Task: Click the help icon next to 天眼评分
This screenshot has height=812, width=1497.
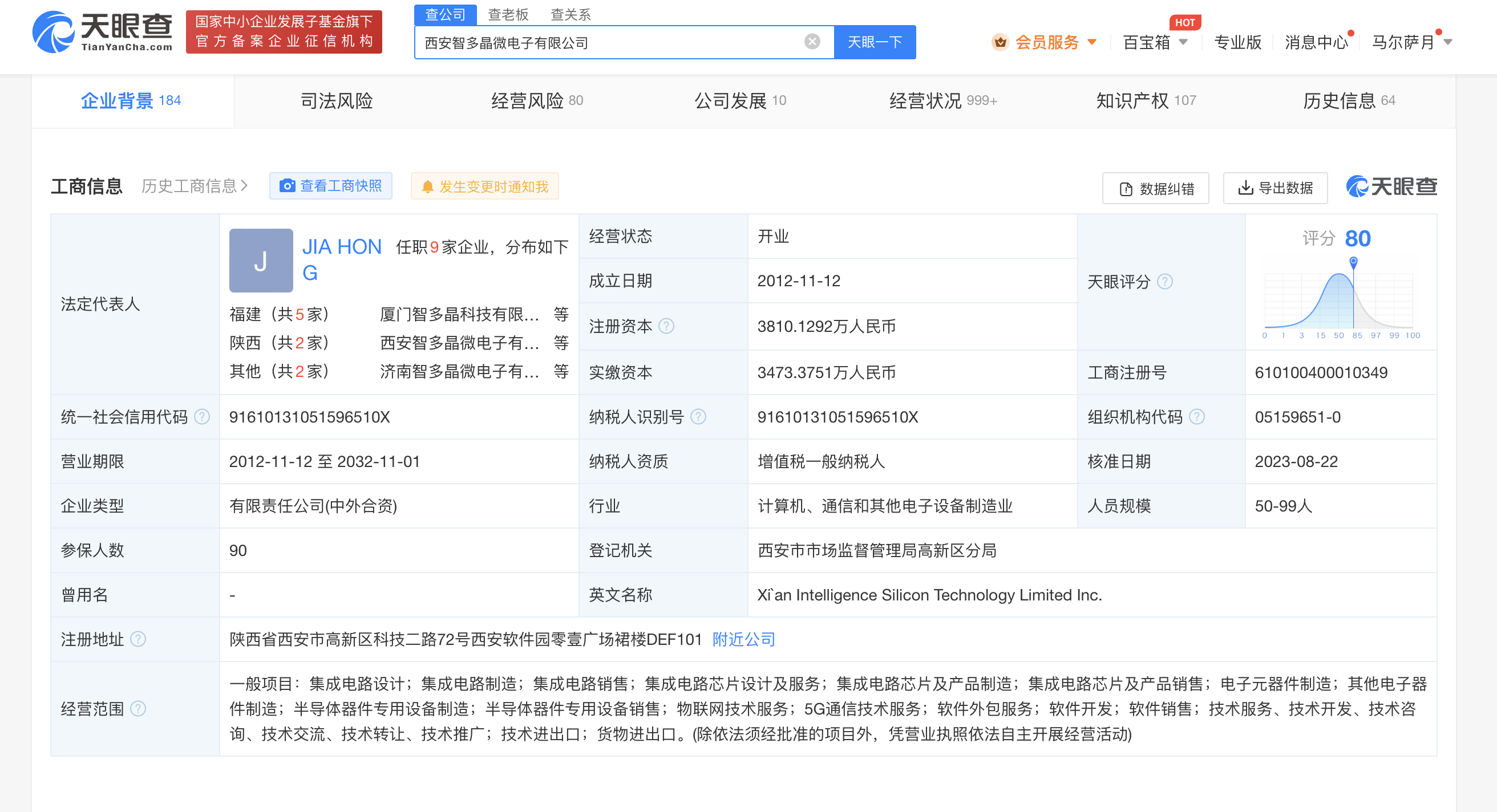Action: (x=1164, y=282)
